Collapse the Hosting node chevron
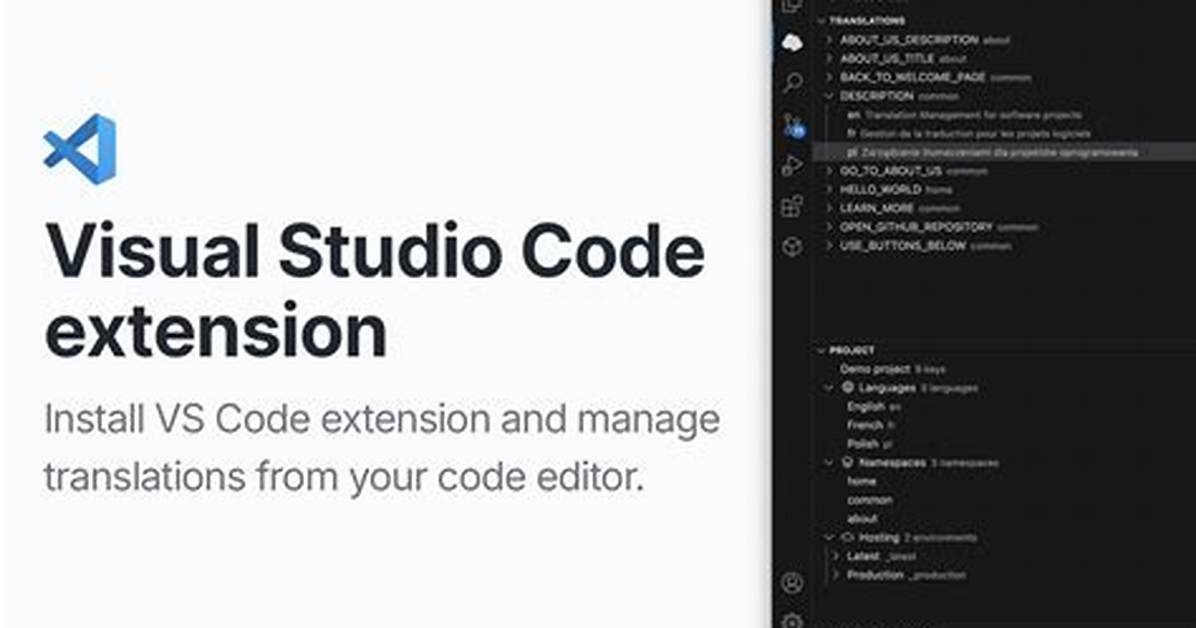The height and width of the screenshot is (628, 1196). [830, 537]
